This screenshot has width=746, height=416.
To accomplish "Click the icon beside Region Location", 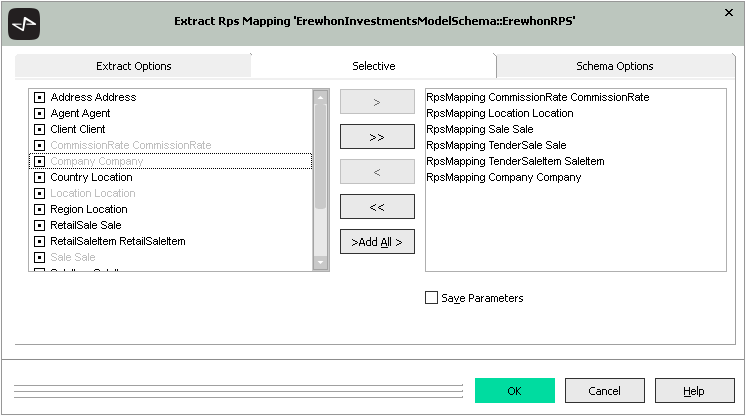I will click(40, 210).
